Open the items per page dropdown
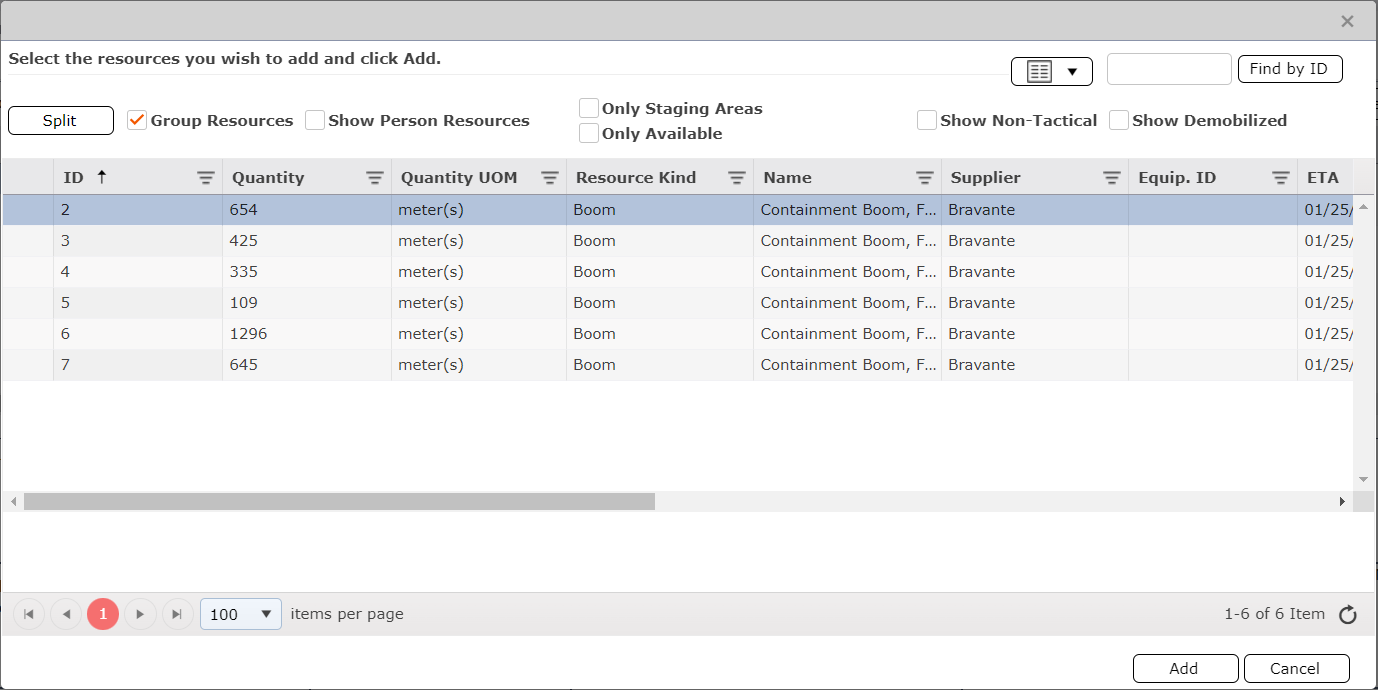Viewport: 1378px width, 690px height. [x=241, y=614]
